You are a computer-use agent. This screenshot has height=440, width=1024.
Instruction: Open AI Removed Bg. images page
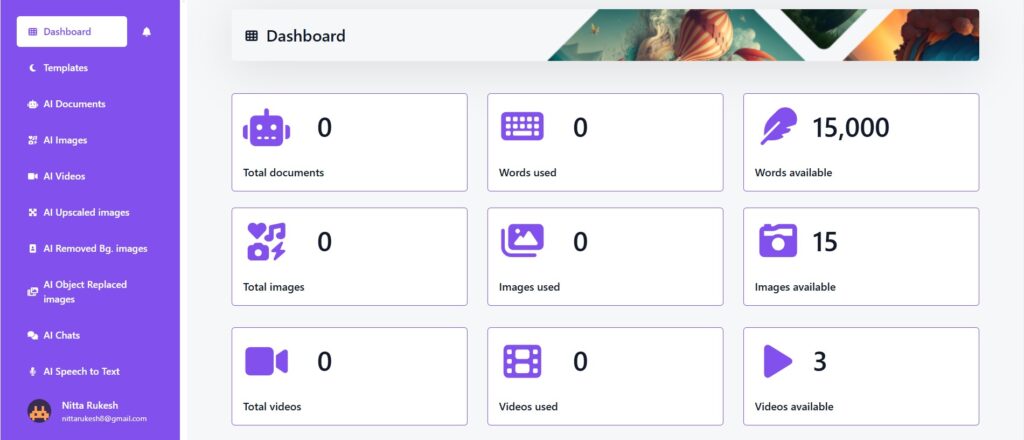tap(94, 248)
